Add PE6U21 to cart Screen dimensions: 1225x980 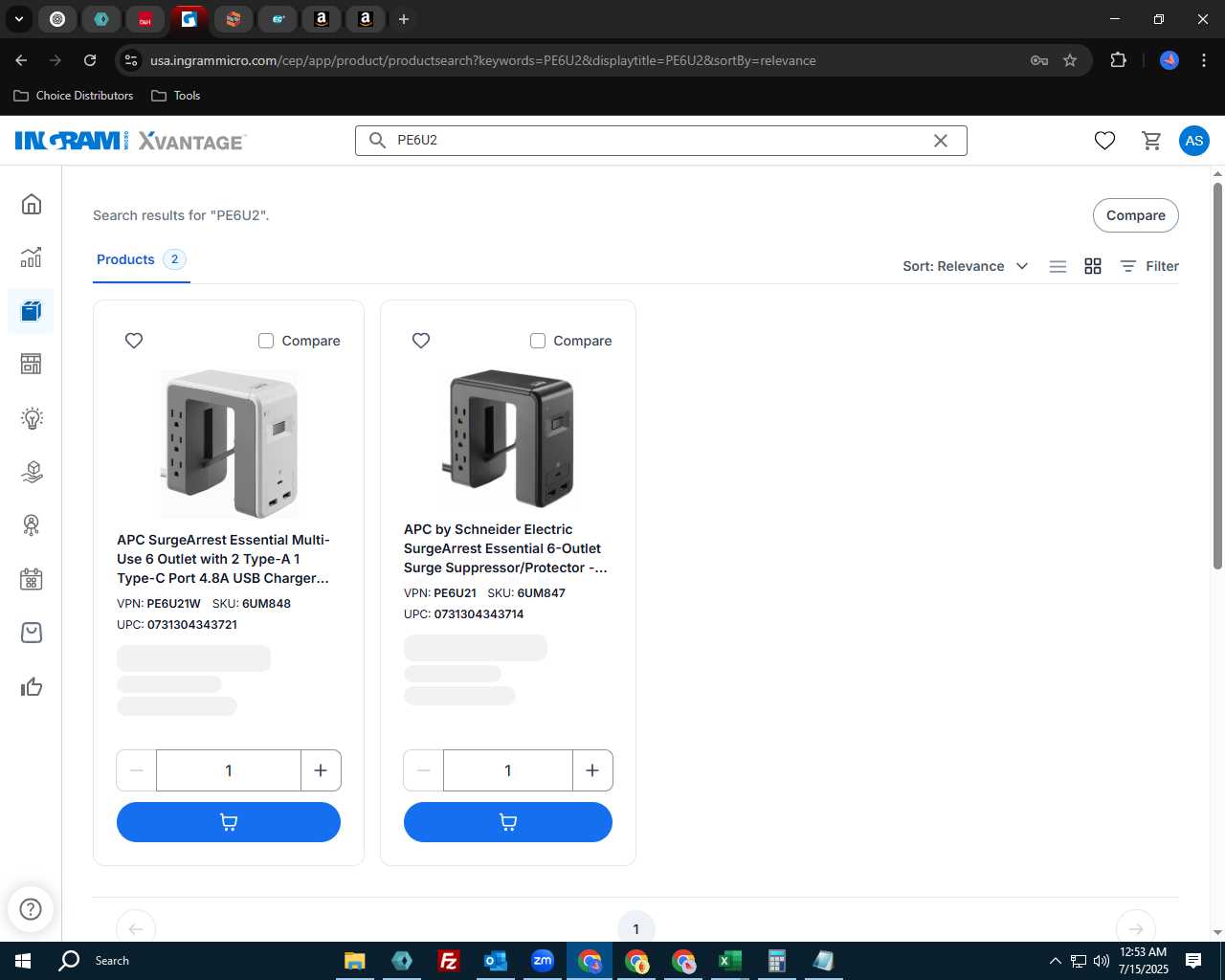coord(508,822)
